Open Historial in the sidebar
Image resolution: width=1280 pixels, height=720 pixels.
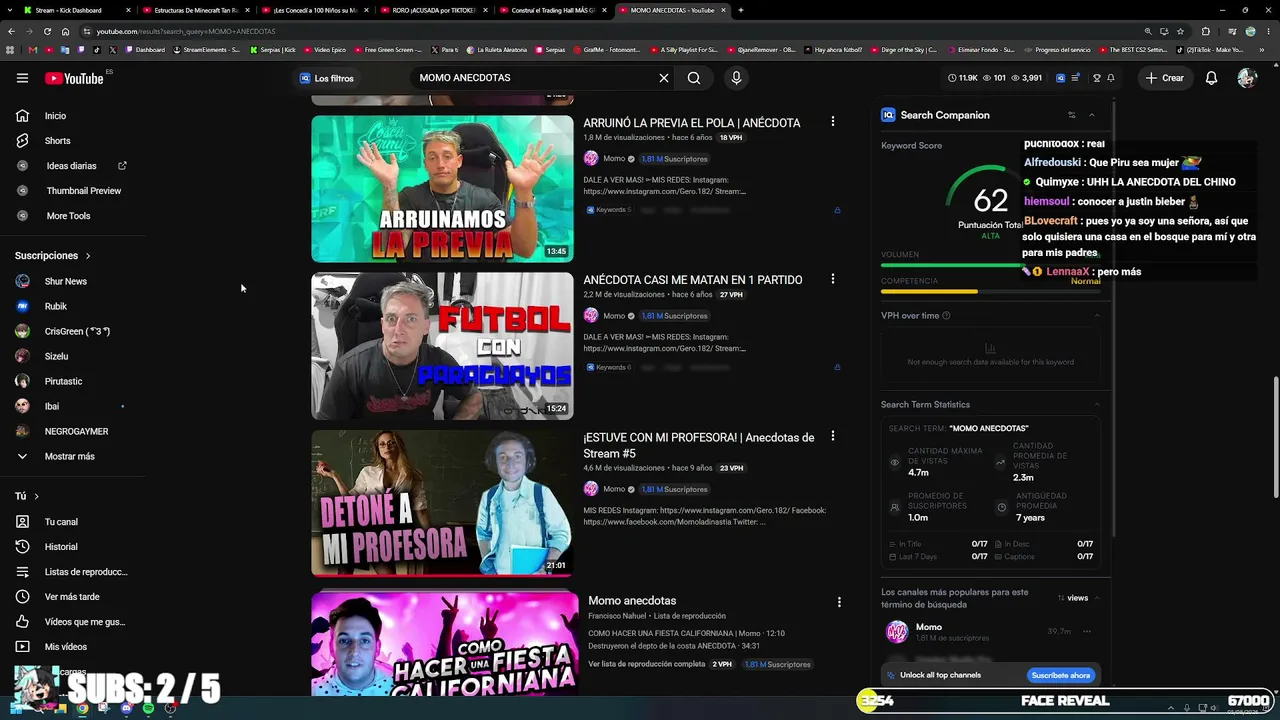[x=61, y=547]
